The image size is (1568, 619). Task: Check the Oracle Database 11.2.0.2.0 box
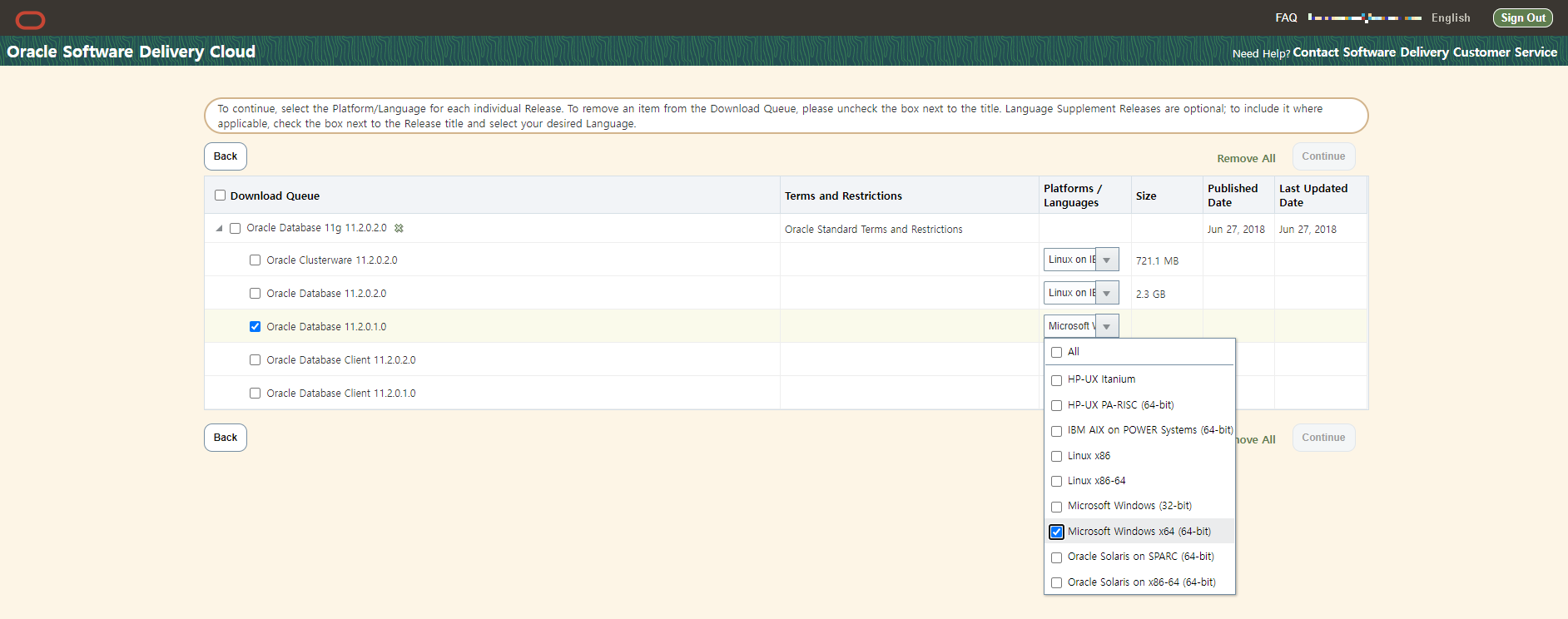pos(256,294)
